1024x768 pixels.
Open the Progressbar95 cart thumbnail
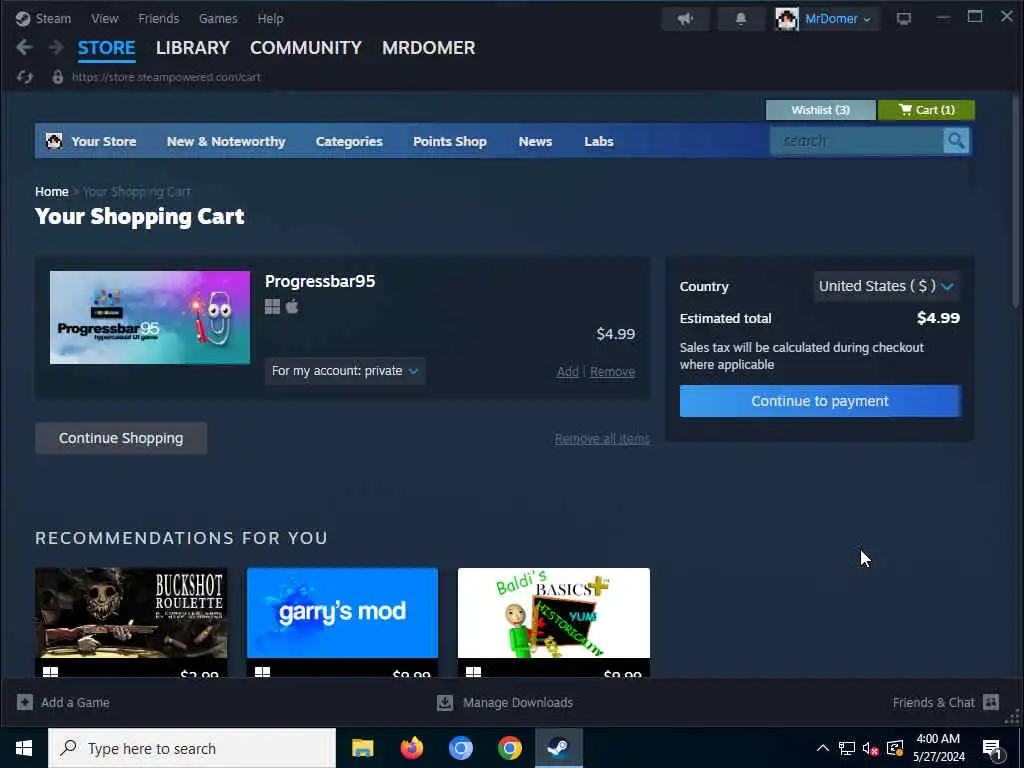(x=150, y=317)
